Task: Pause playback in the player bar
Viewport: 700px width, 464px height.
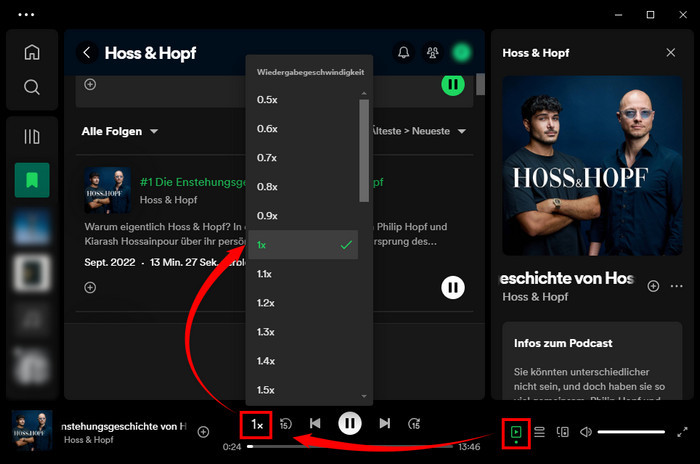Action: pyautogui.click(x=350, y=423)
